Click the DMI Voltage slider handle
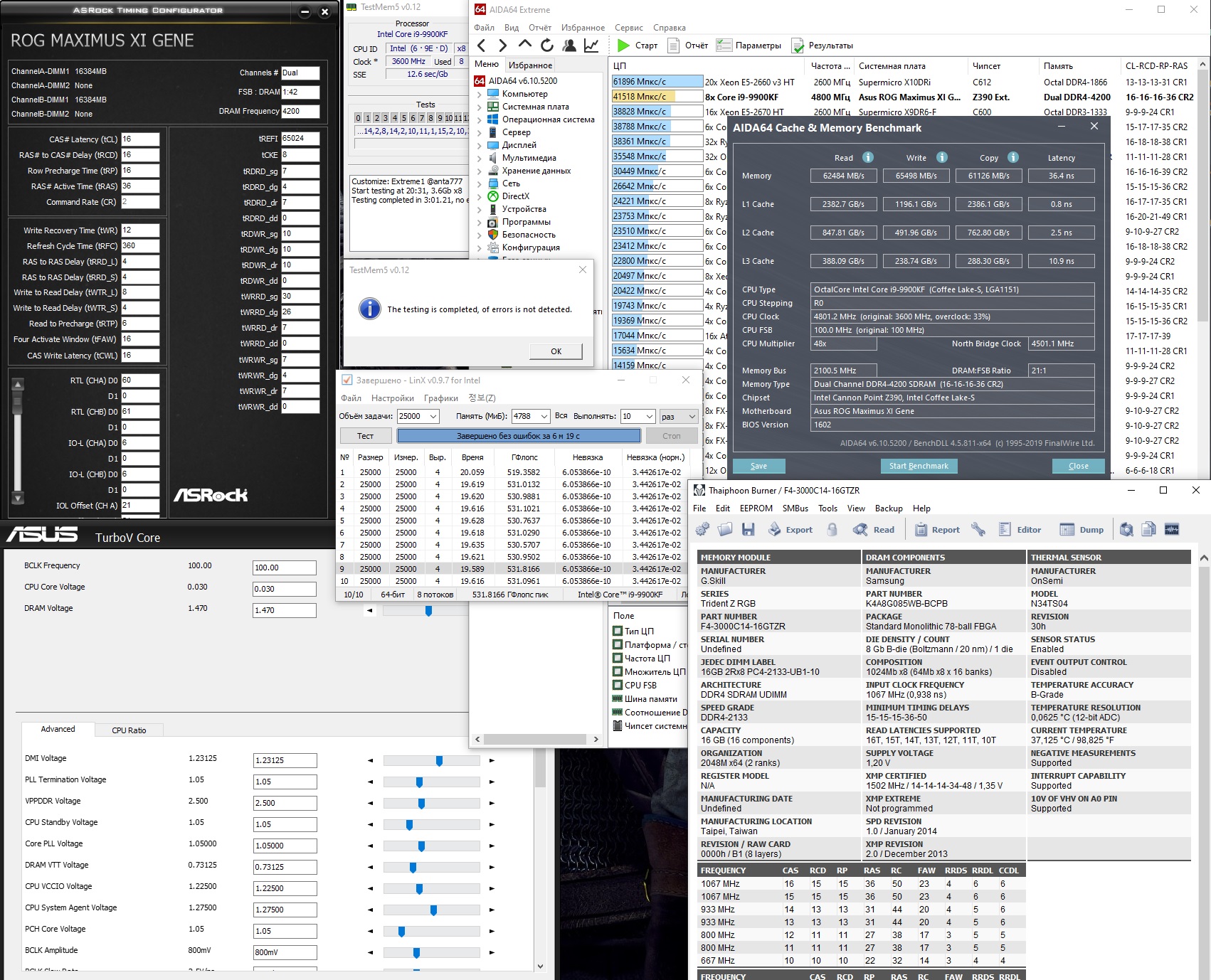The height and width of the screenshot is (980, 1211). click(439, 761)
